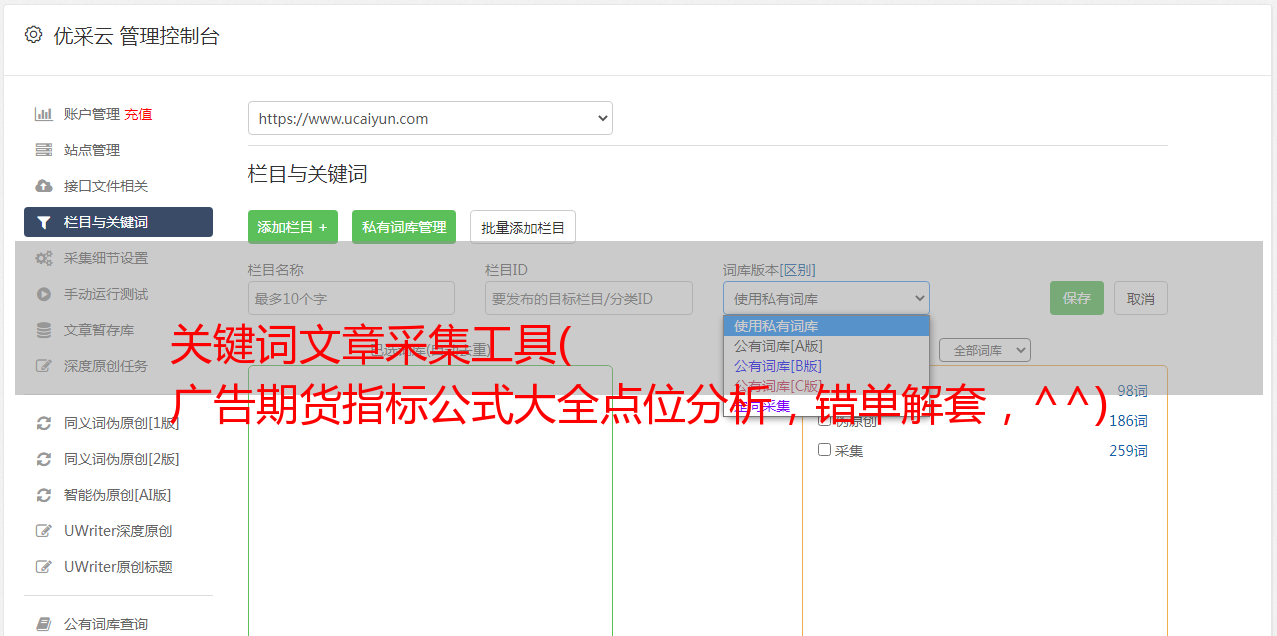Choose 公有词库[A版] from the option list
This screenshot has width=1277, height=636.
(826, 346)
